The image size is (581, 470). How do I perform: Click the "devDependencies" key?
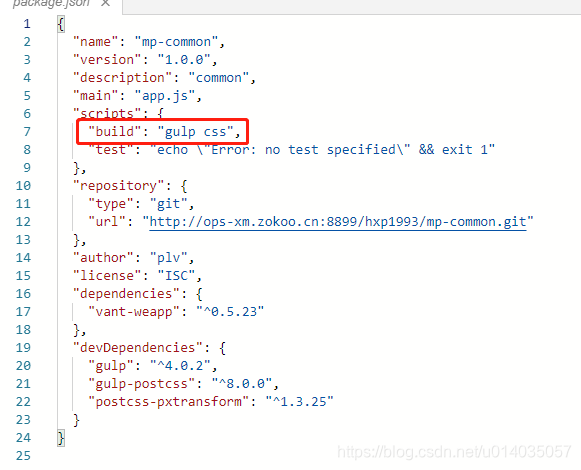(x=138, y=348)
